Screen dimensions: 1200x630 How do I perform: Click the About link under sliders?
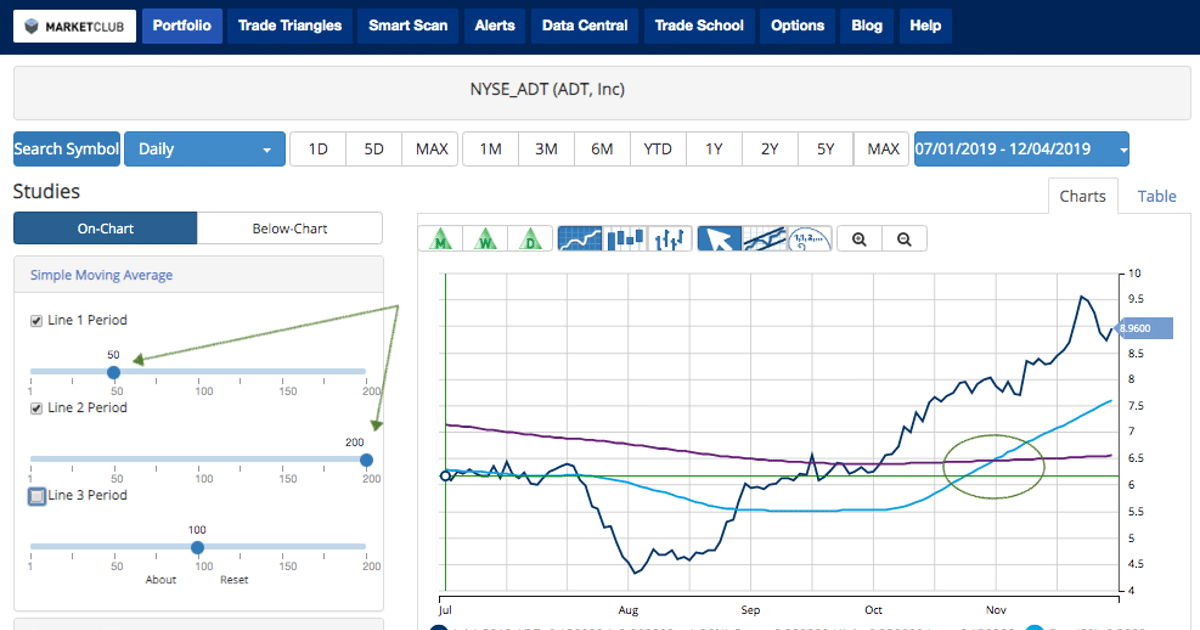point(161,580)
